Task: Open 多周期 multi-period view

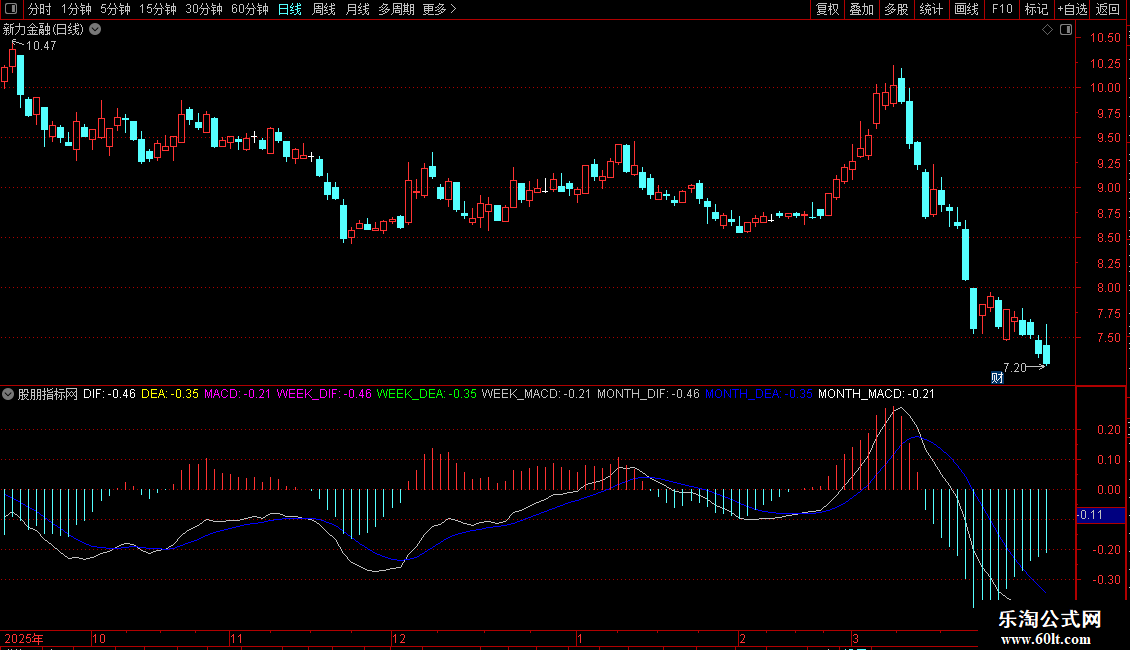Action: click(396, 9)
